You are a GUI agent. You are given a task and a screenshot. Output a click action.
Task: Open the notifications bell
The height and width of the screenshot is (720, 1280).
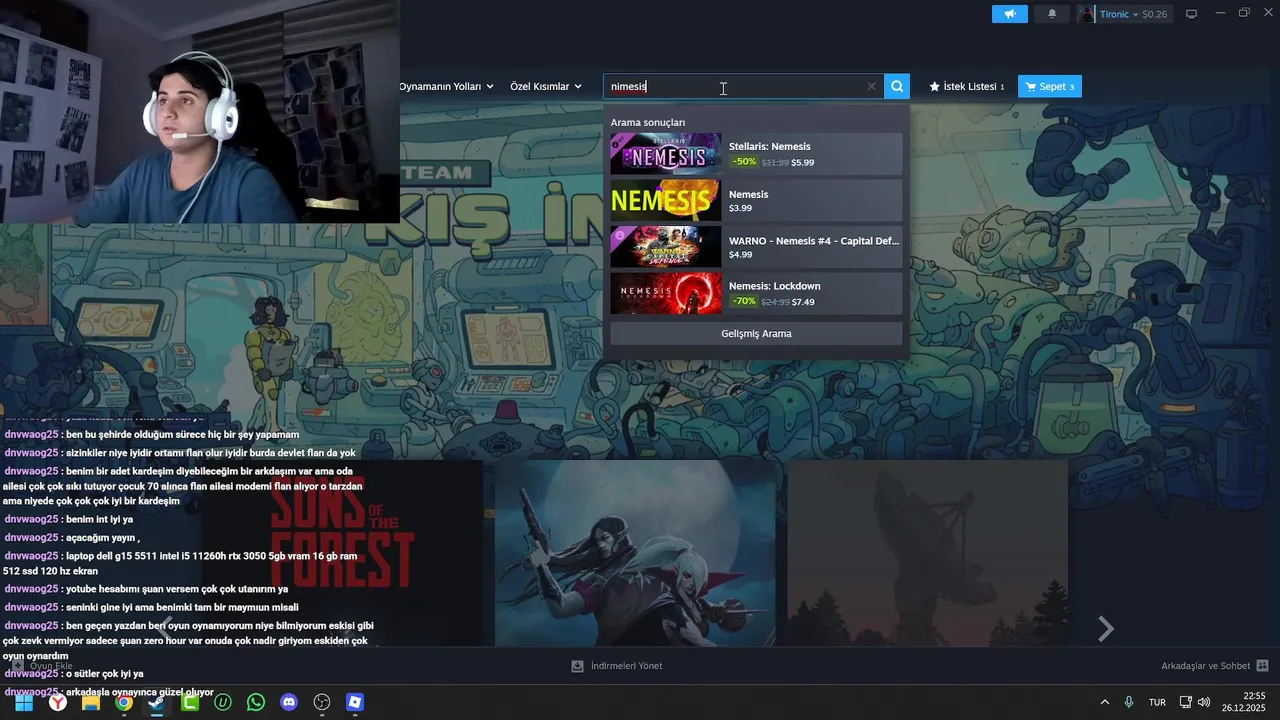coord(1052,14)
